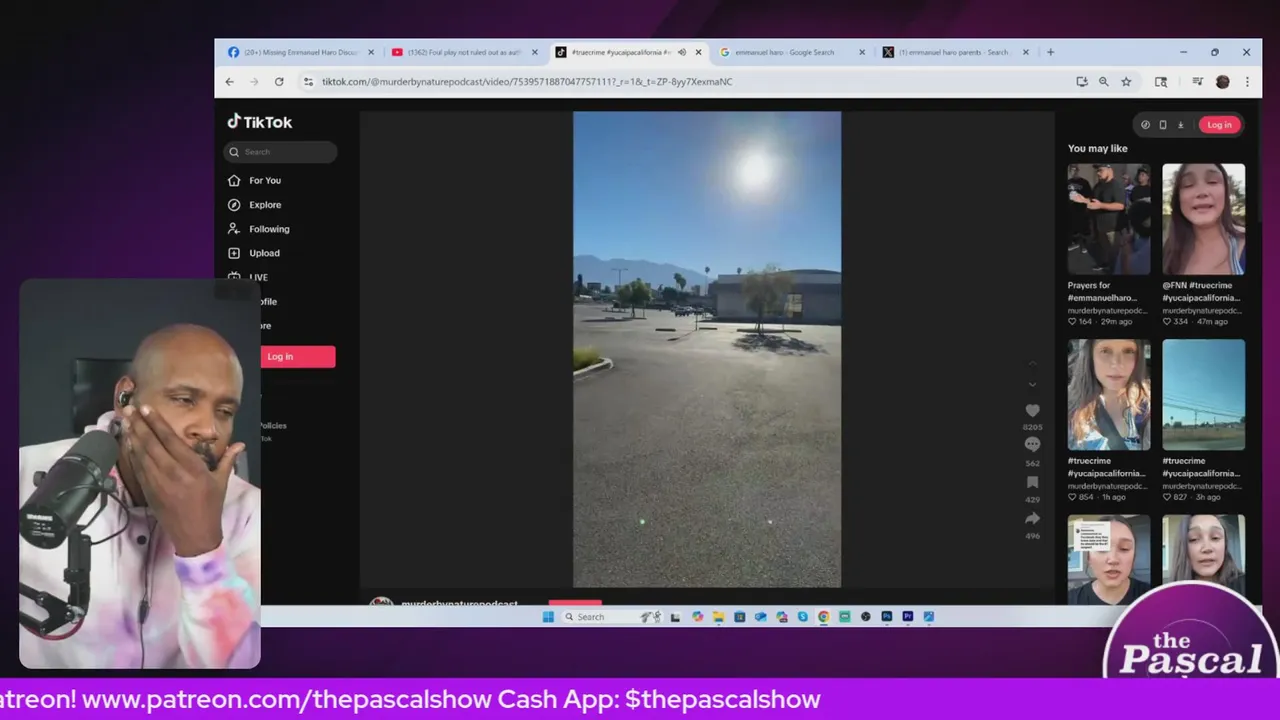This screenshot has height=720, width=1280.
Task: Click the download icon beside top Log in
Action: [x=1180, y=125]
